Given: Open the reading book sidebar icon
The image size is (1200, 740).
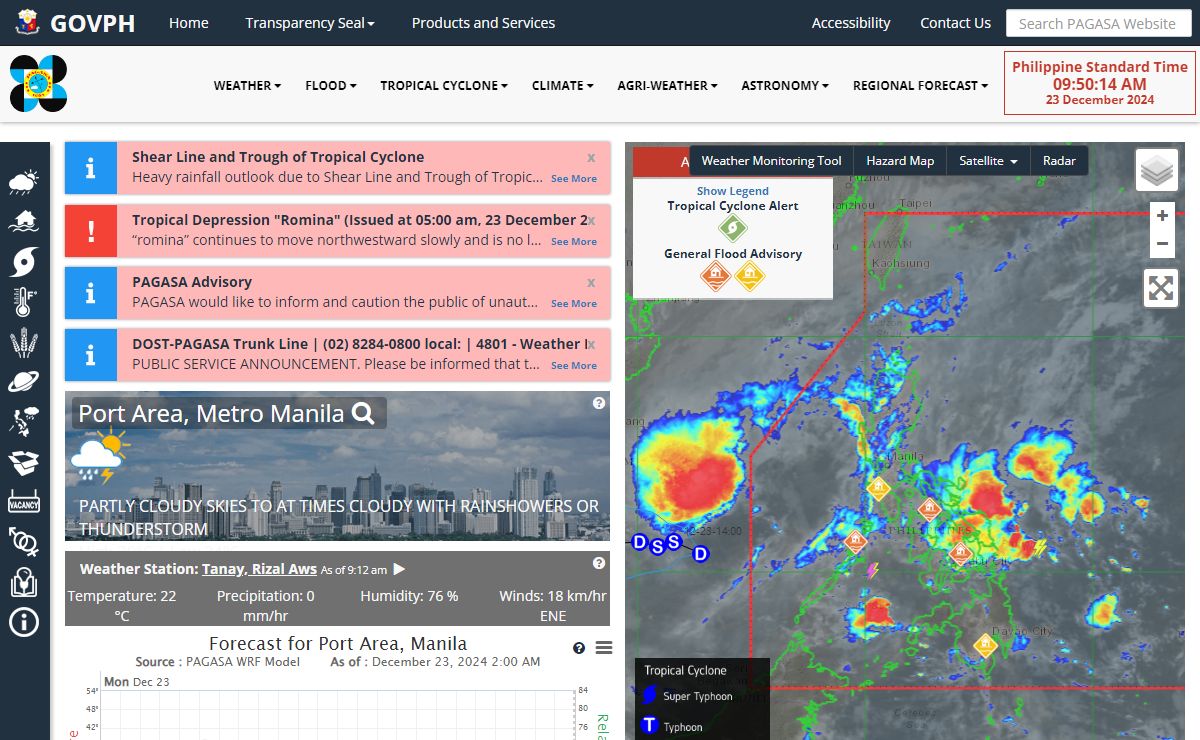Looking at the screenshot, I should click(x=24, y=582).
